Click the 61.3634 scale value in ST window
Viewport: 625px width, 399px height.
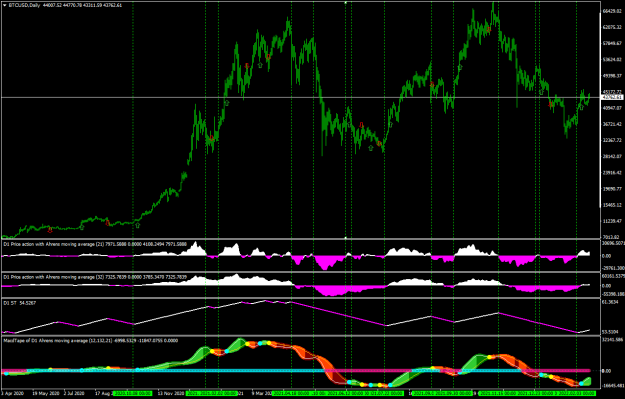click(610, 303)
